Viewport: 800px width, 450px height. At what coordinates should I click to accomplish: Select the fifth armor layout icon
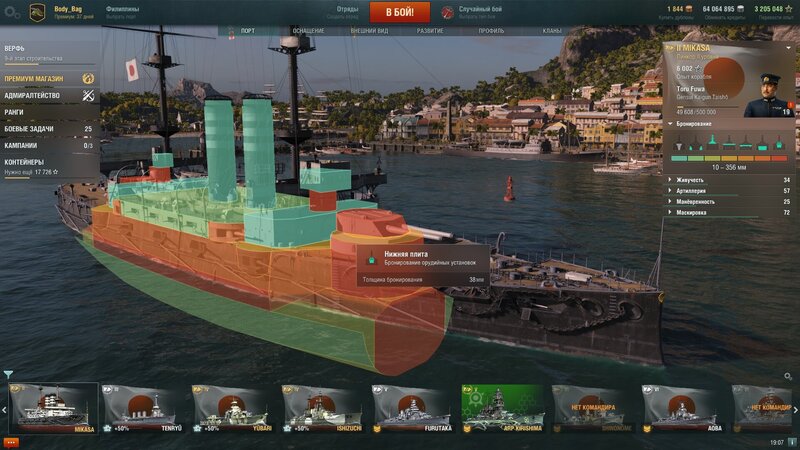[745, 143]
